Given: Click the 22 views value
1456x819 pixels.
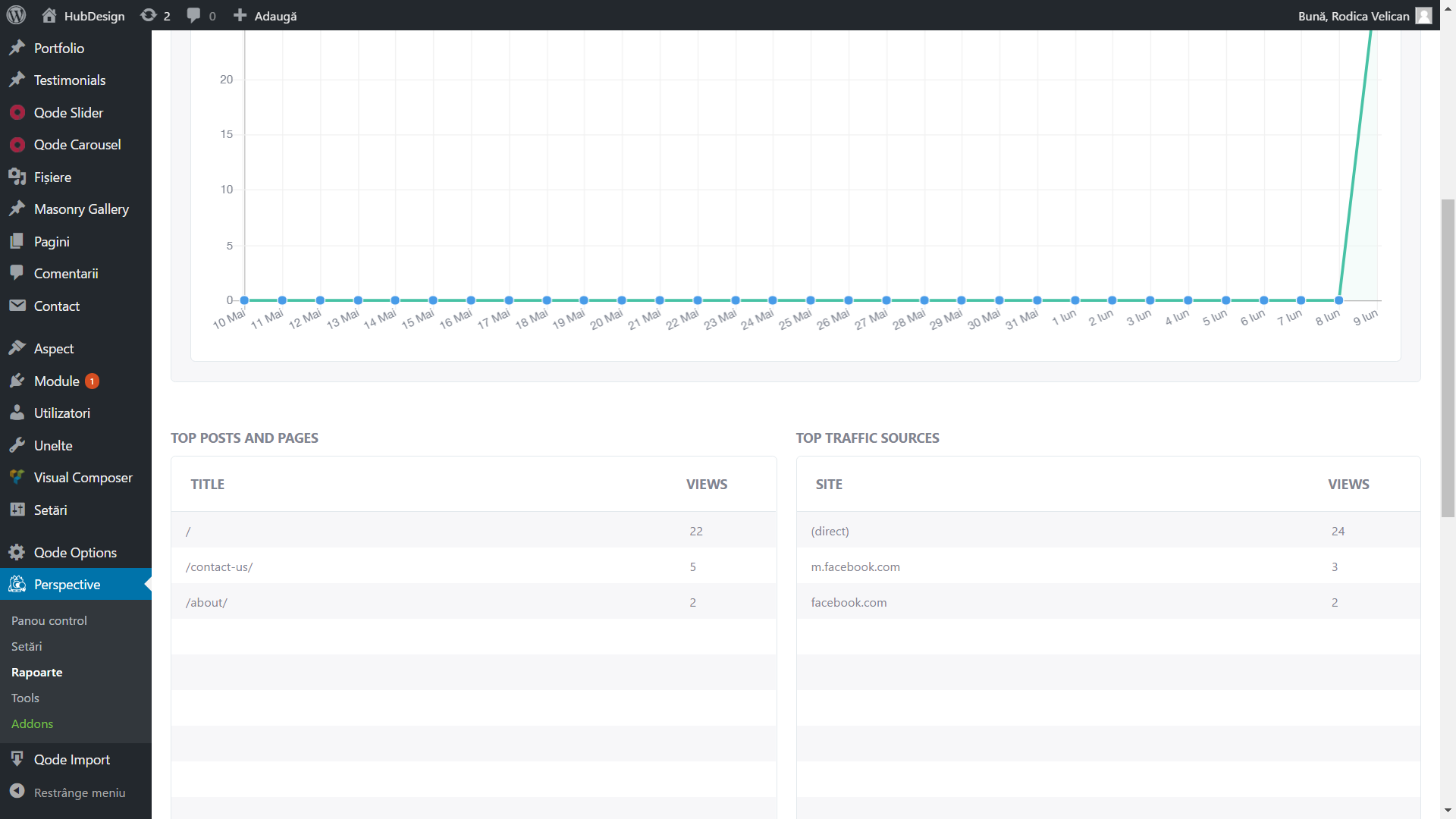Looking at the screenshot, I should (696, 531).
